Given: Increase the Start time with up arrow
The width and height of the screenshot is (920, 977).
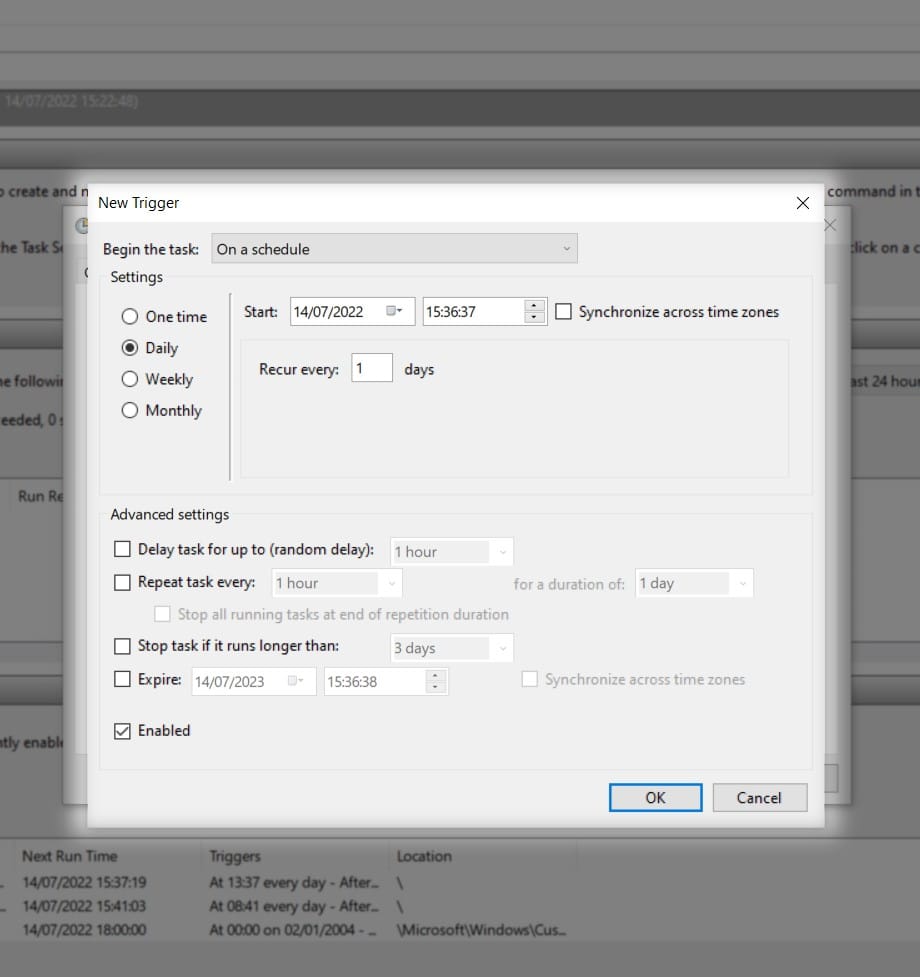Looking at the screenshot, I should coord(534,305).
